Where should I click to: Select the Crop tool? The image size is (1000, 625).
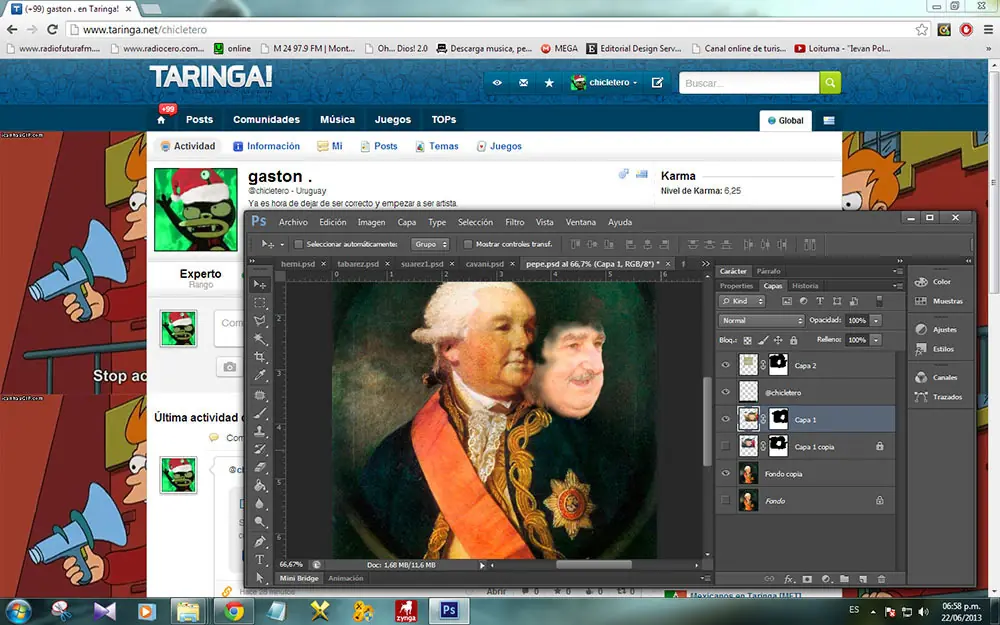[260, 357]
